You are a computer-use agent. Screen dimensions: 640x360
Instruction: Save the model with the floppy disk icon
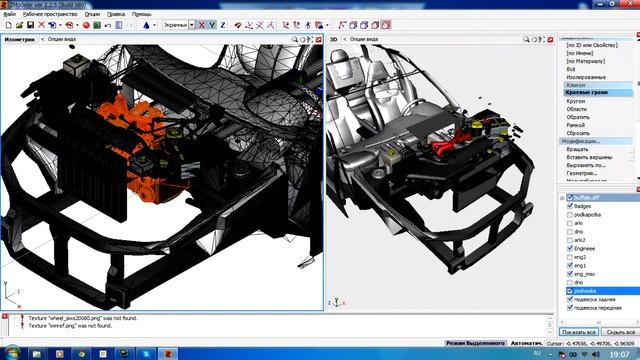(30, 25)
